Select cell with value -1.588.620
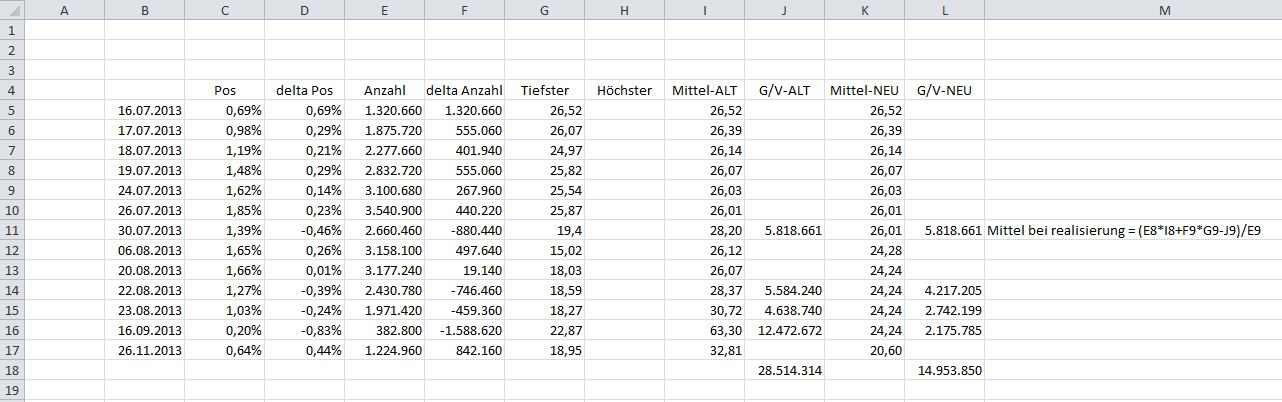Viewport: 1282px width, 402px height. [x=464, y=330]
